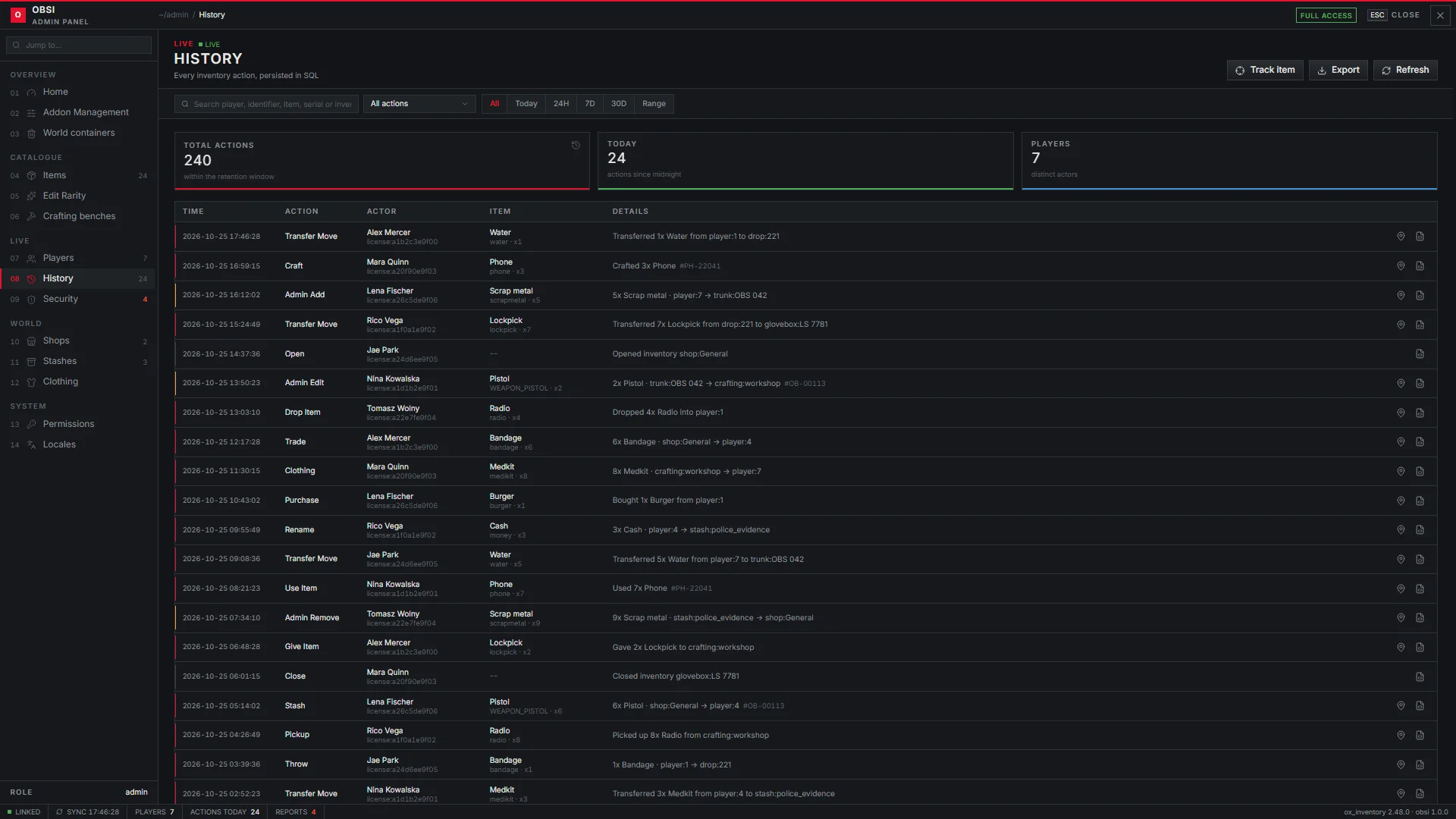Open Crafting benches section
This screenshot has width=1456, height=819.
(x=79, y=216)
